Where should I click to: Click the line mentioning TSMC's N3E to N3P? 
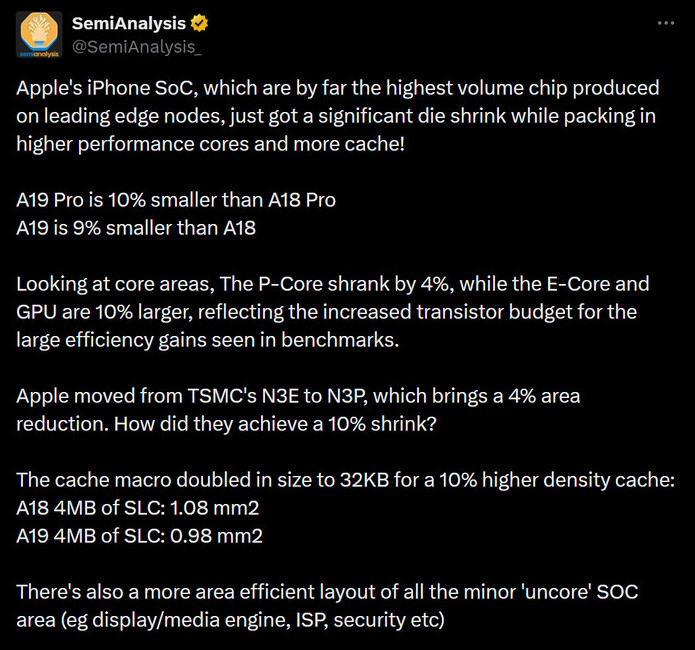[x=298, y=396]
